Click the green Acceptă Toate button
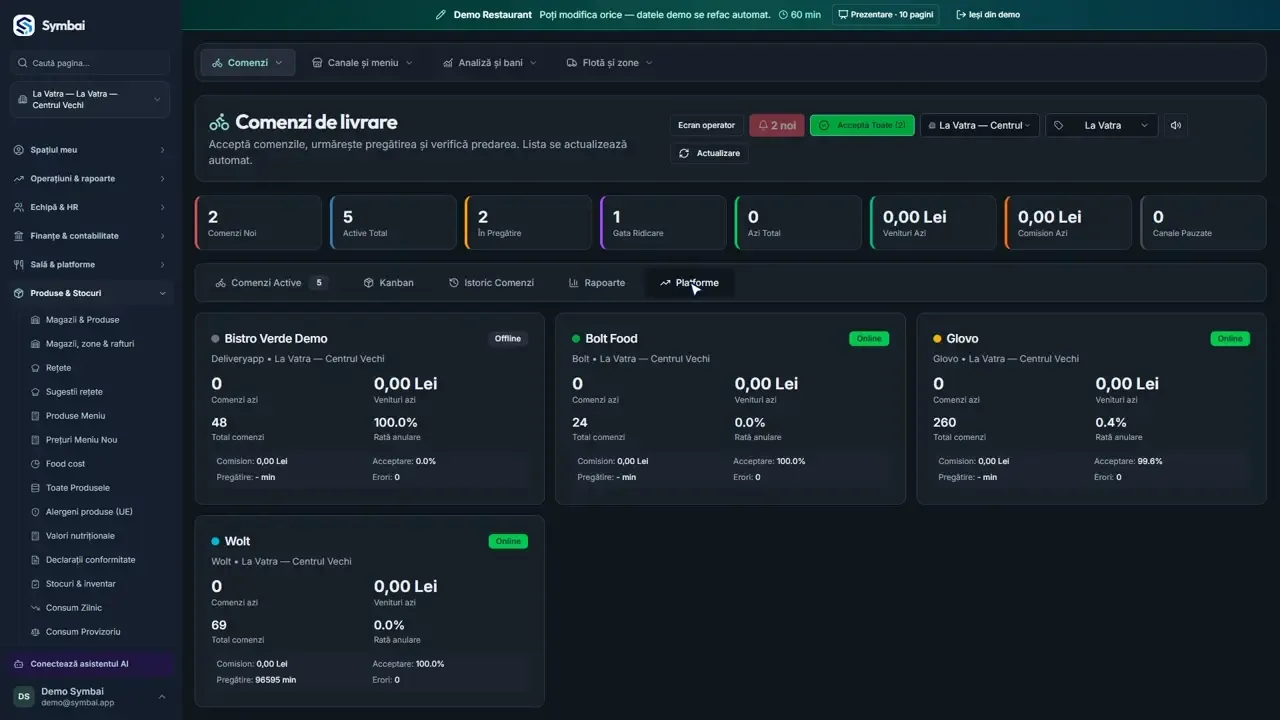This screenshot has height=720, width=1280. tap(862, 125)
